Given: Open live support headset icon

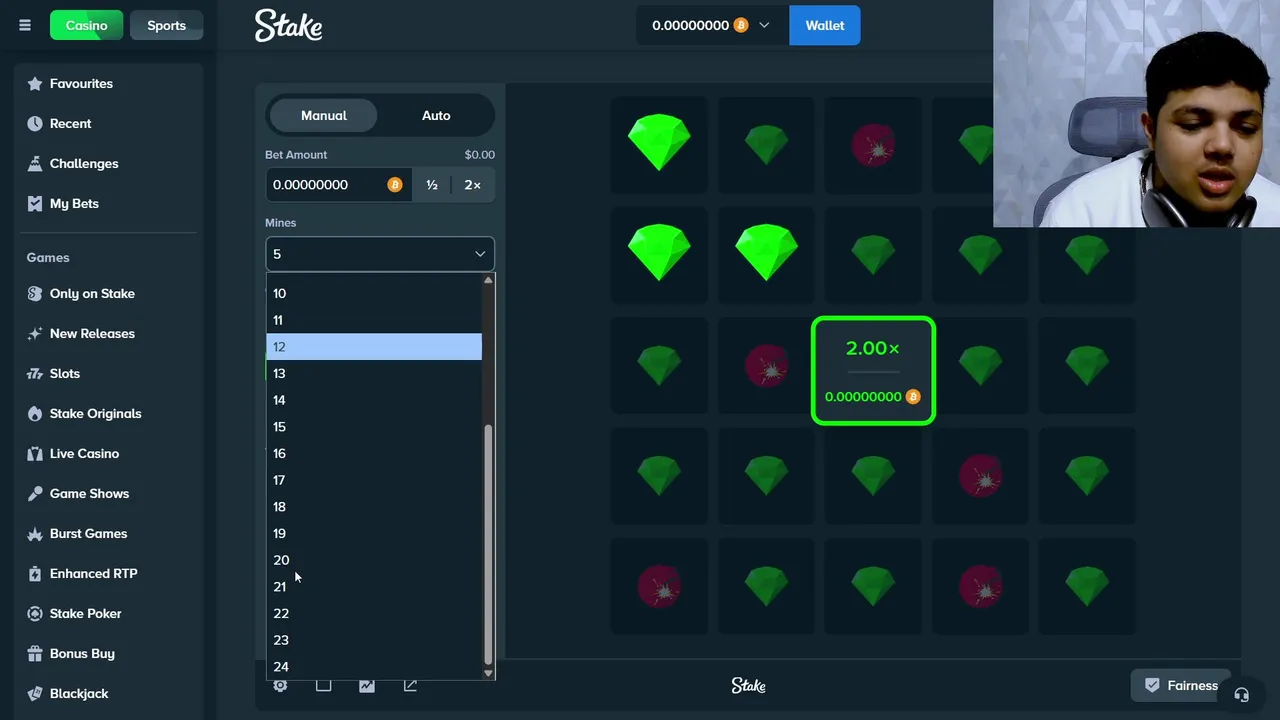Looking at the screenshot, I should 1241,695.
